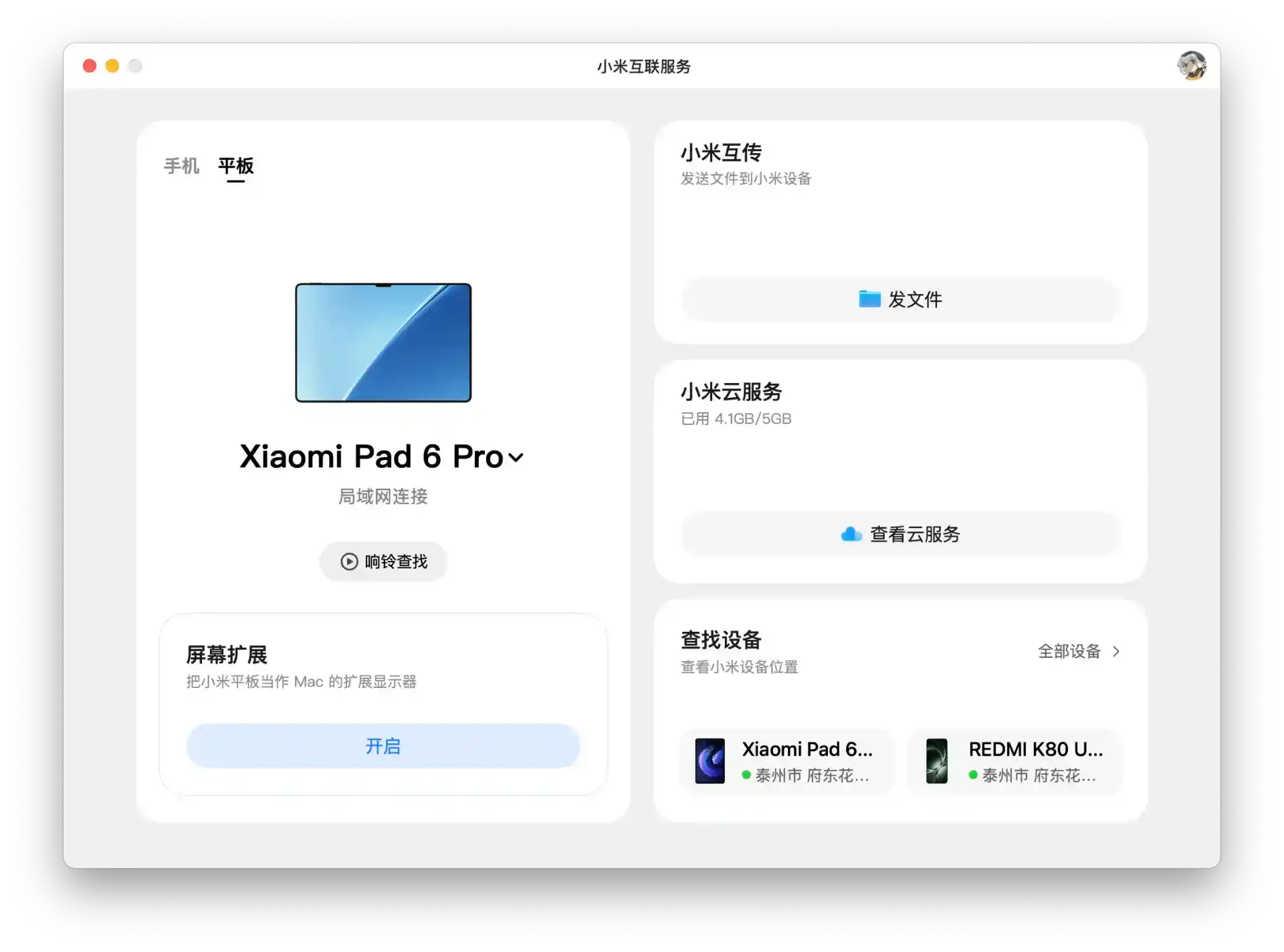
Task: Click the 发文件 button
Action: click(900, 300)
